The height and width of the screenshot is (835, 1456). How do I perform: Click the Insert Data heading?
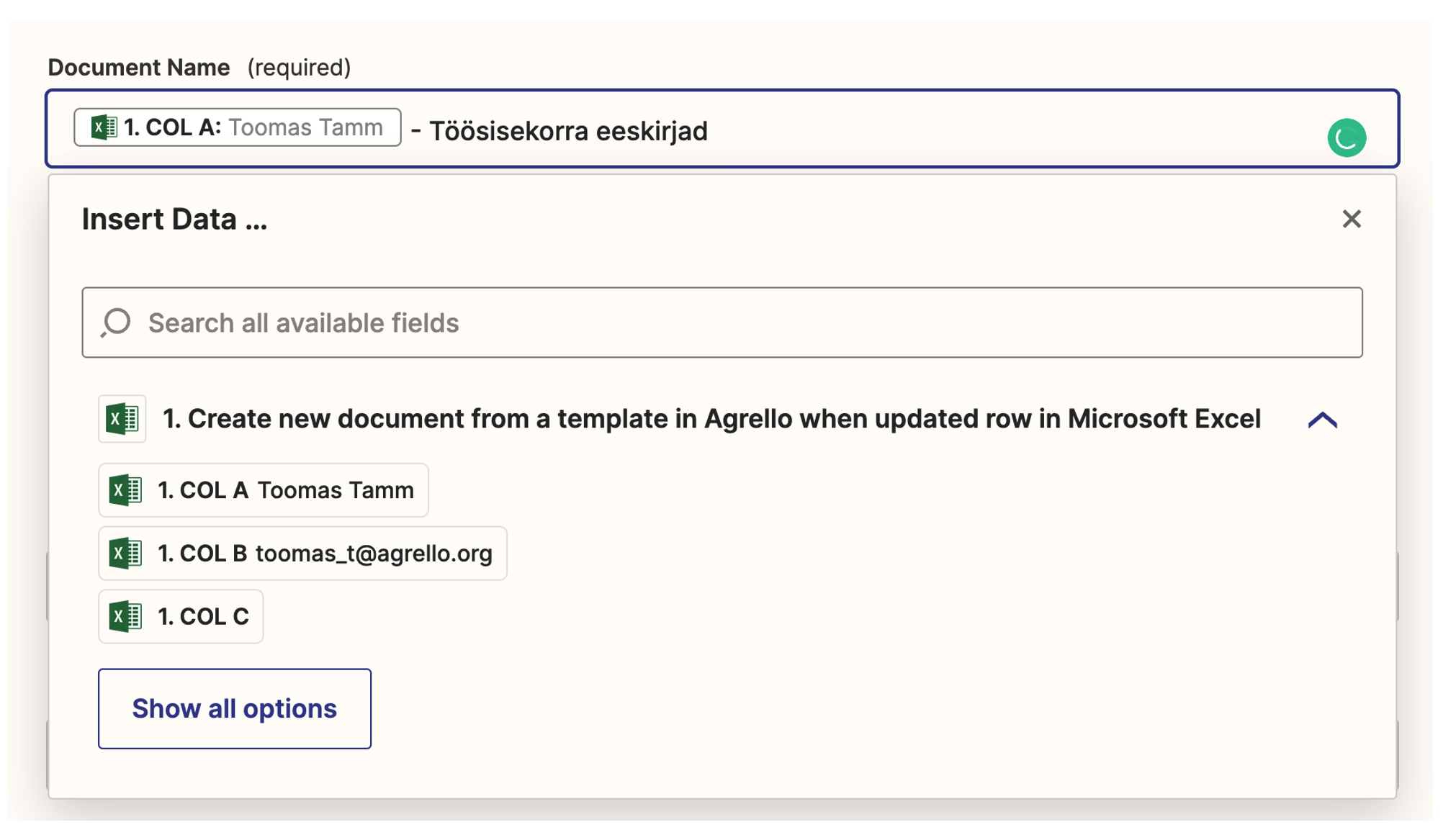click(x=174, y=220)
